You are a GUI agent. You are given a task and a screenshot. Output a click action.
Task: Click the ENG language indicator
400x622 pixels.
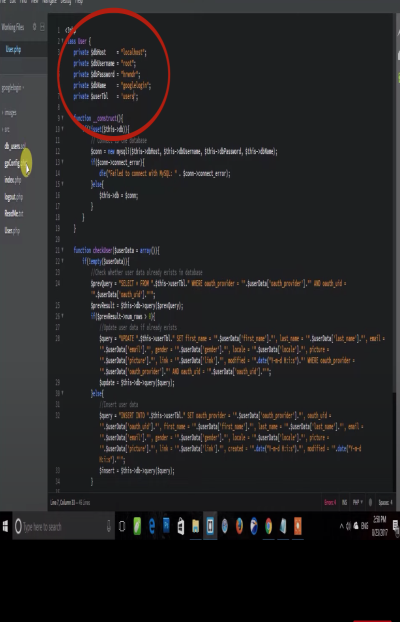(x=365, y=526)
